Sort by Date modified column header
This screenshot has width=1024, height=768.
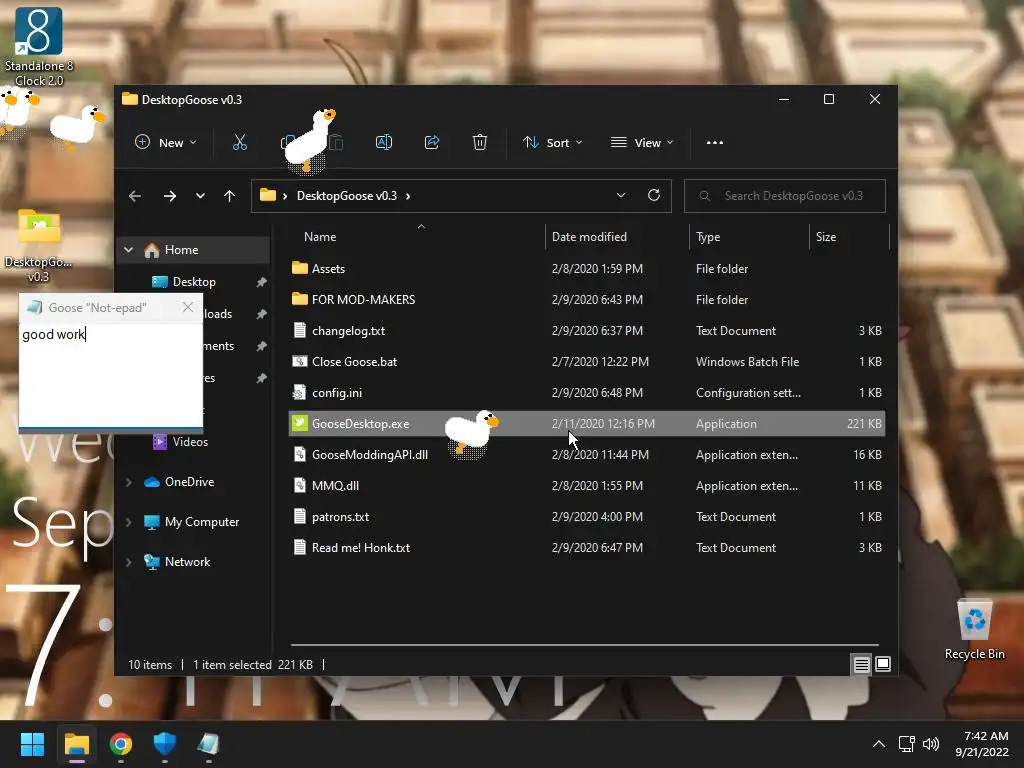click(617, 237)
